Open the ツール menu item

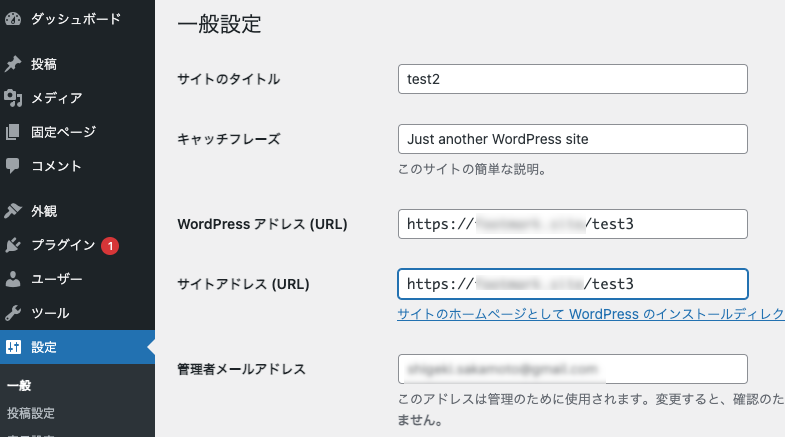(x=50, y=313)
